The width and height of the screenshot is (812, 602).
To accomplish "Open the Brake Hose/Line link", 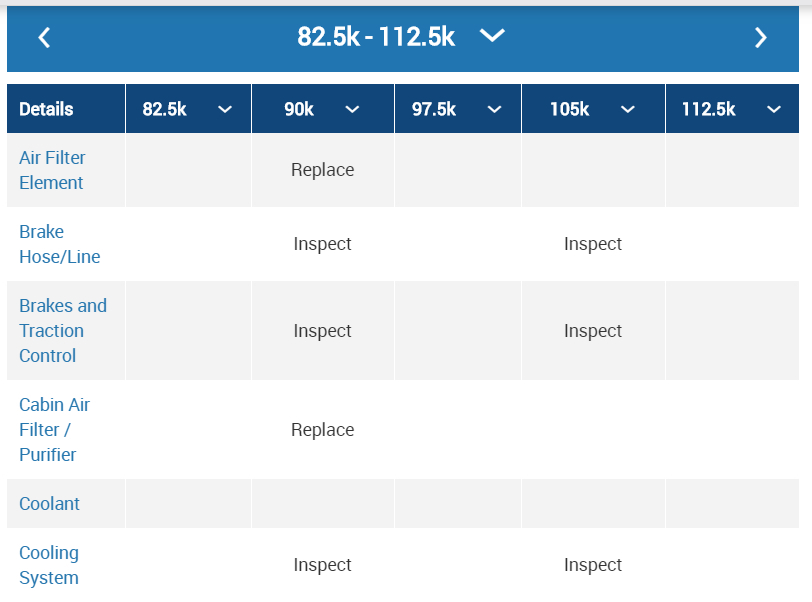I will pos(59,244).
